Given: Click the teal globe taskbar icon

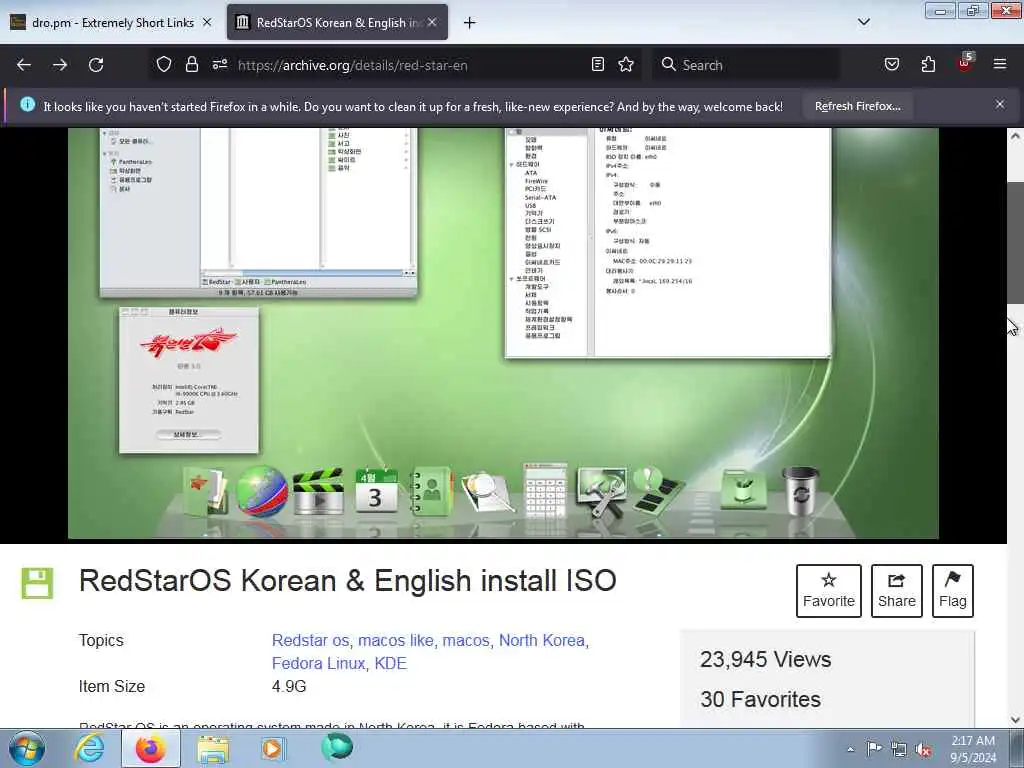Looking at the screenshot, I should pyautogui.click(x=337, y=748).
